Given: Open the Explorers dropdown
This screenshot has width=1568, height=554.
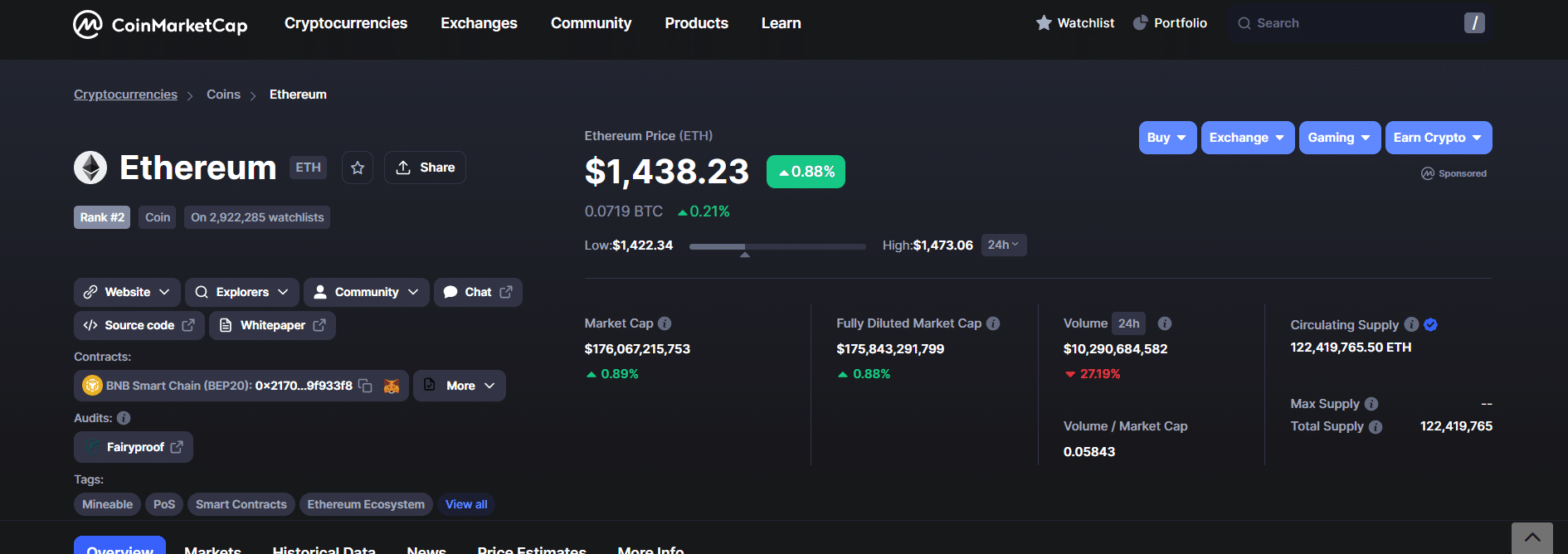Looking at the screenshot, I should 241,292.
